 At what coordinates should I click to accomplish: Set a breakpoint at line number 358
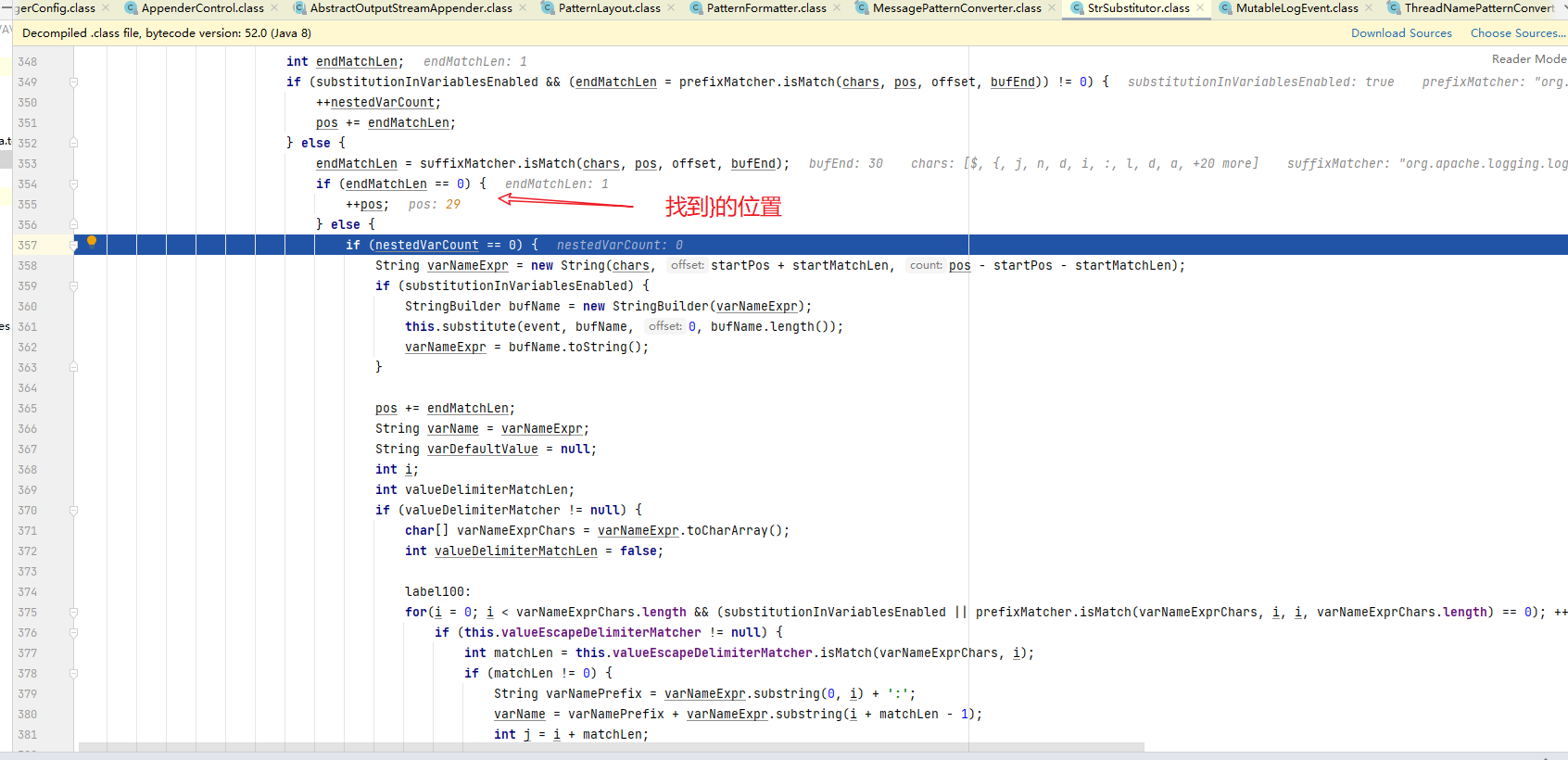28,266
